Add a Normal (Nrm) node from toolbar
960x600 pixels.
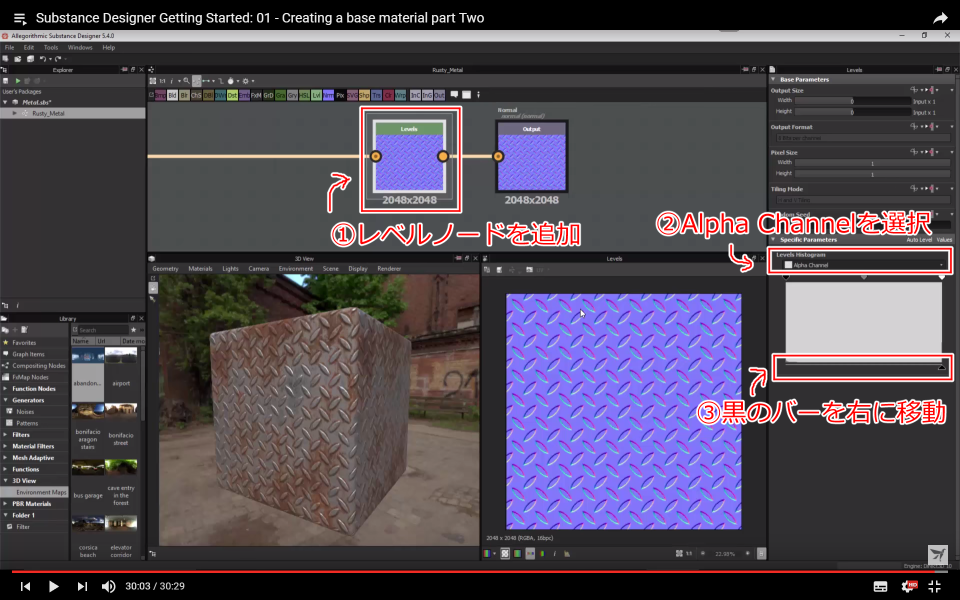[328, 96]
